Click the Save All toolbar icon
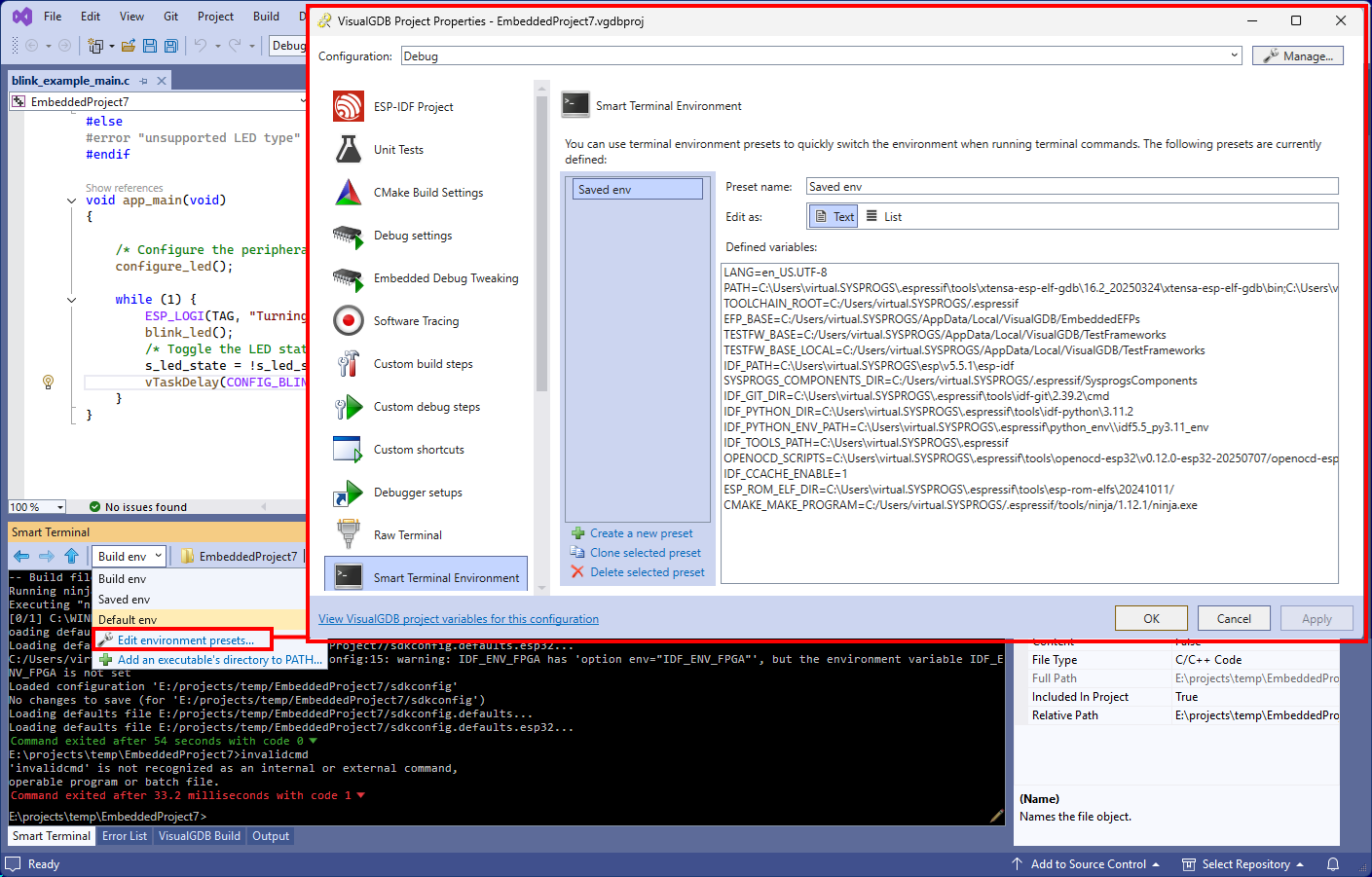Viewport: 1372px width, 877px height. (171, 45)
